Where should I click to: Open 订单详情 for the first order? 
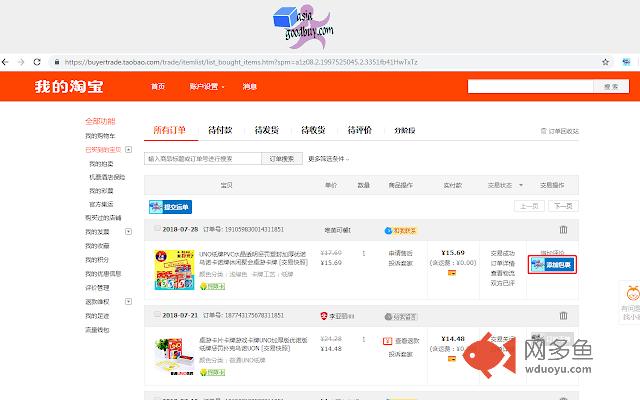[x=502, y=263]
